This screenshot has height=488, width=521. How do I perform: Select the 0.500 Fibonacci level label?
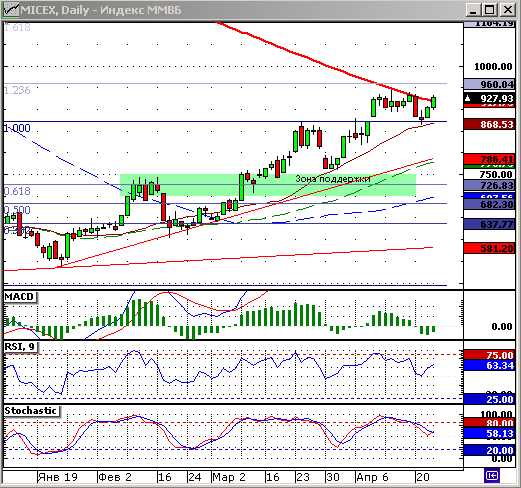point(17,210)
